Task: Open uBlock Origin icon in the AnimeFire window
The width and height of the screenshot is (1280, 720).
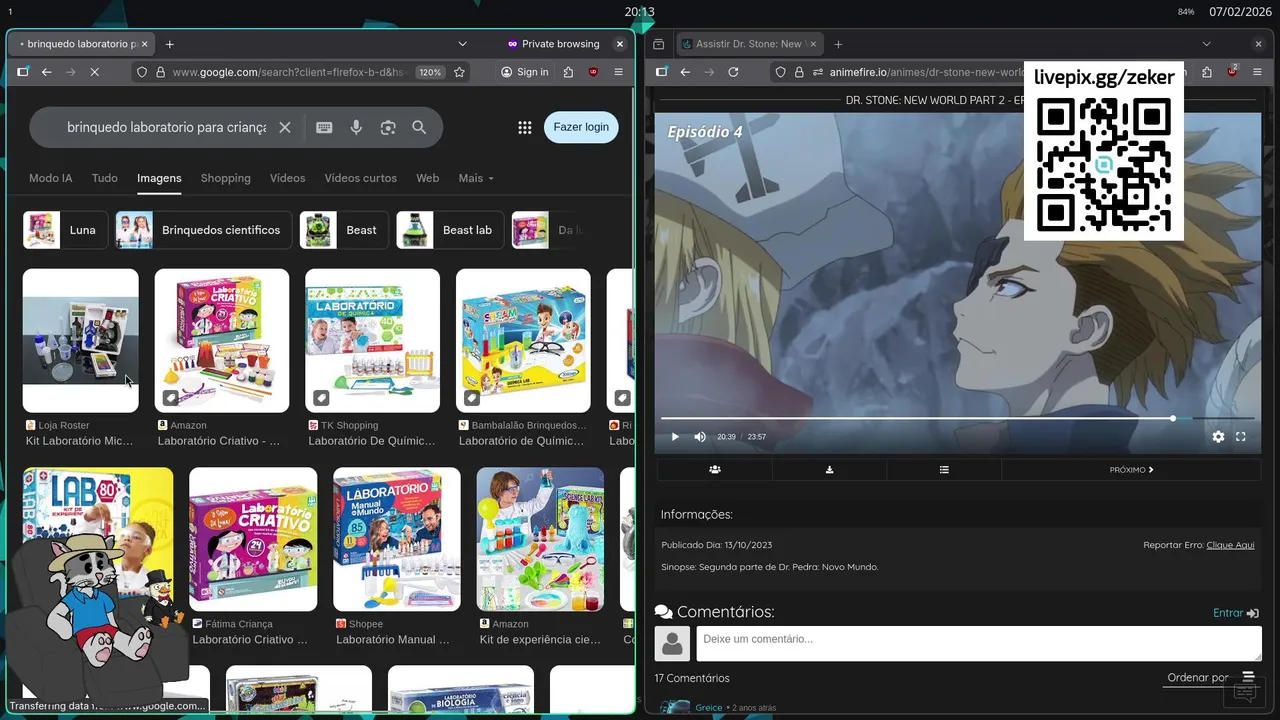Action: (x=1232, y=72)
